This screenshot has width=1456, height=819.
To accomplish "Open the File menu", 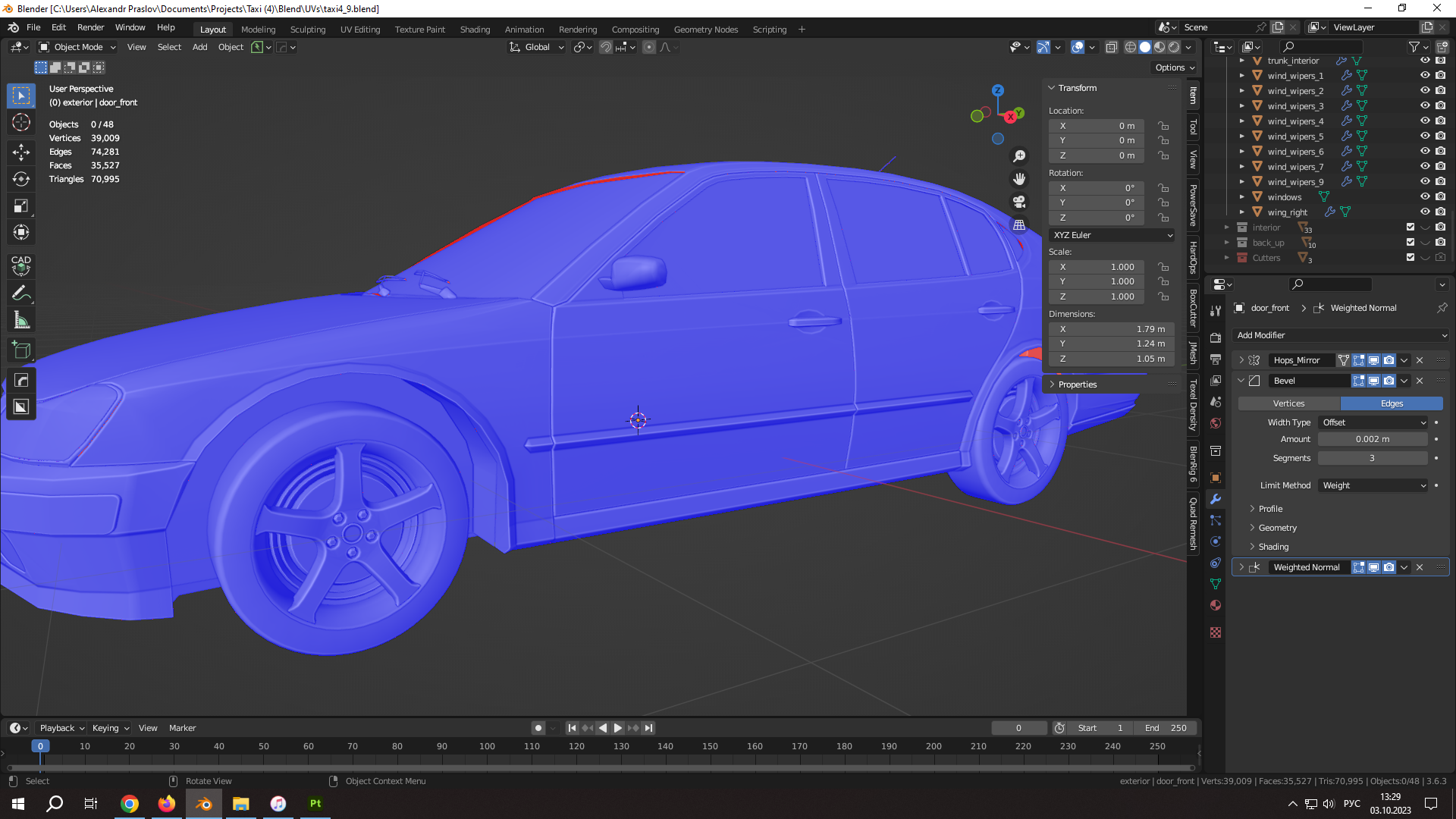I will pyautogui.click(x=33, y=27).
